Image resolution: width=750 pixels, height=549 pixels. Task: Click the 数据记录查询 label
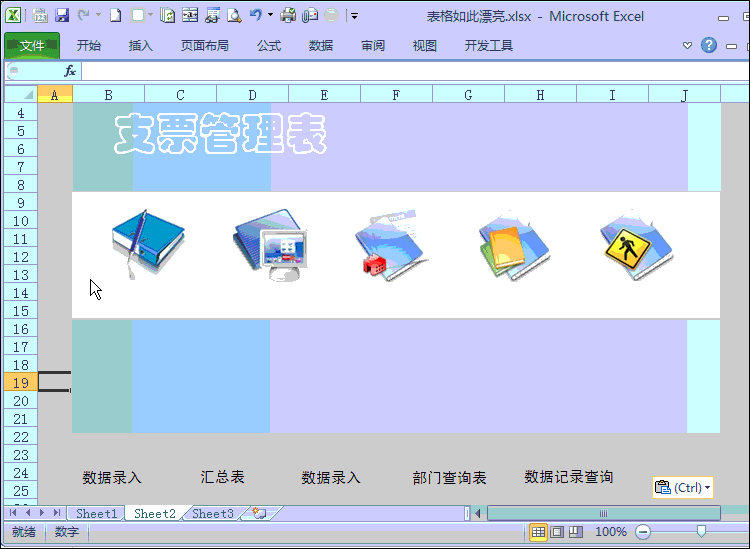pos(568,477)
